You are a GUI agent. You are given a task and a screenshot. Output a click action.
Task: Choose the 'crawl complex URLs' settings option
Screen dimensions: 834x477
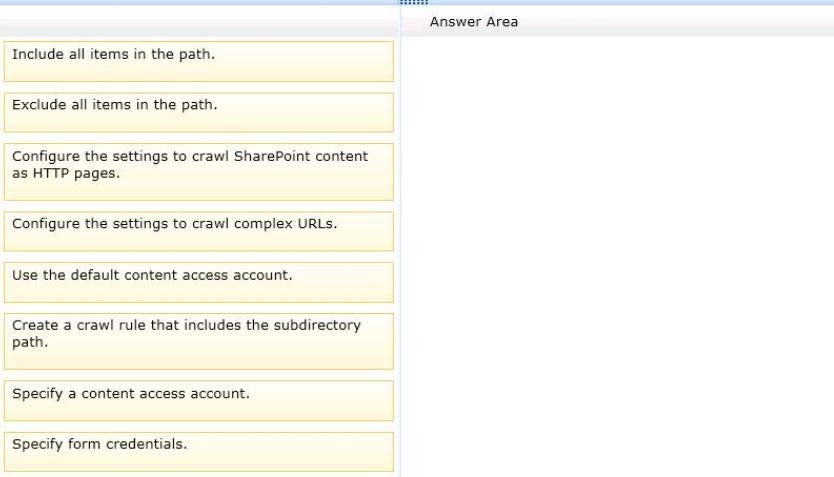[x=198, y=231]
